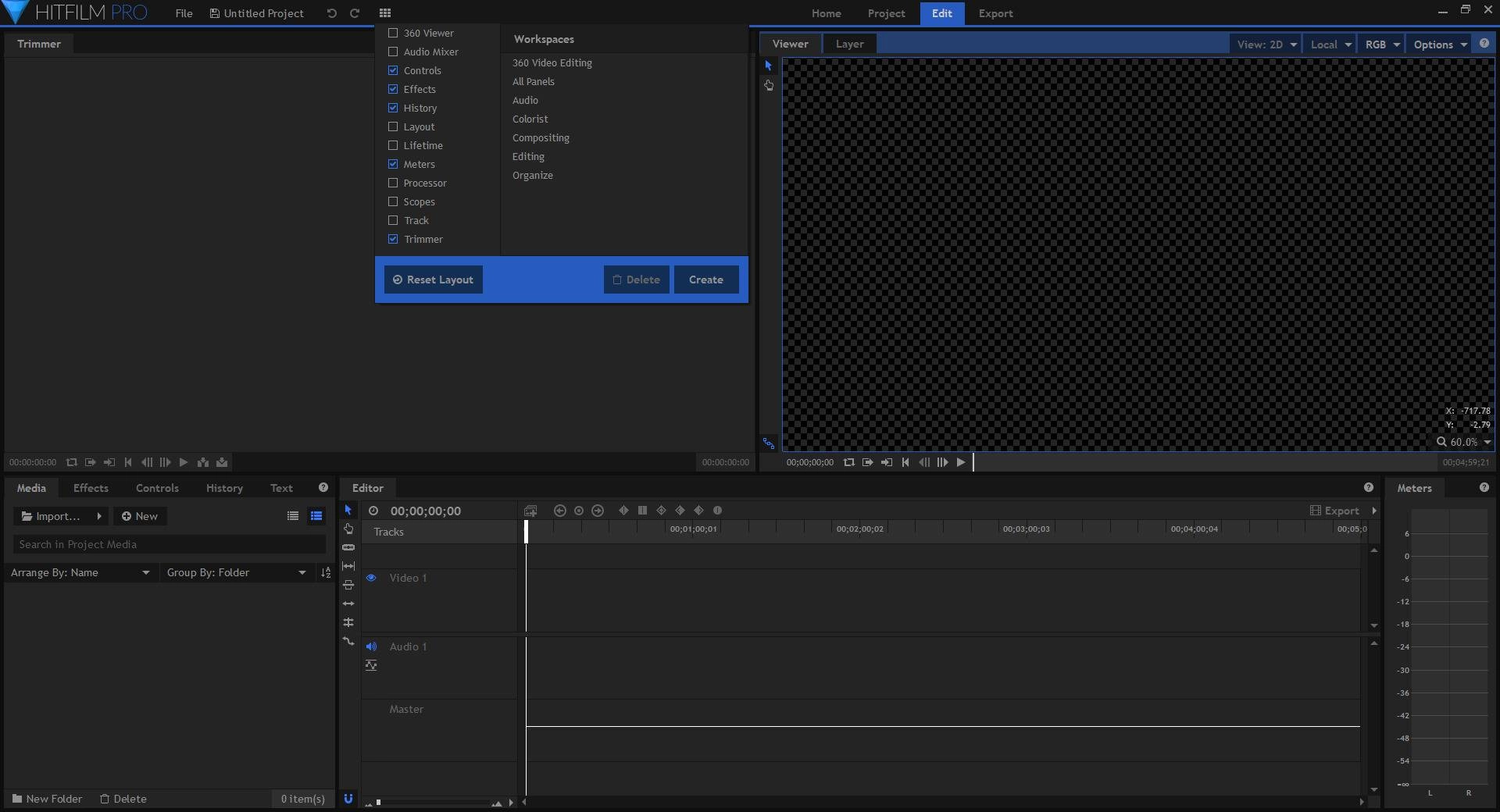Screen dimensions: 1500x812
Task: Click the sort order icon in Media
Action: 326,573
